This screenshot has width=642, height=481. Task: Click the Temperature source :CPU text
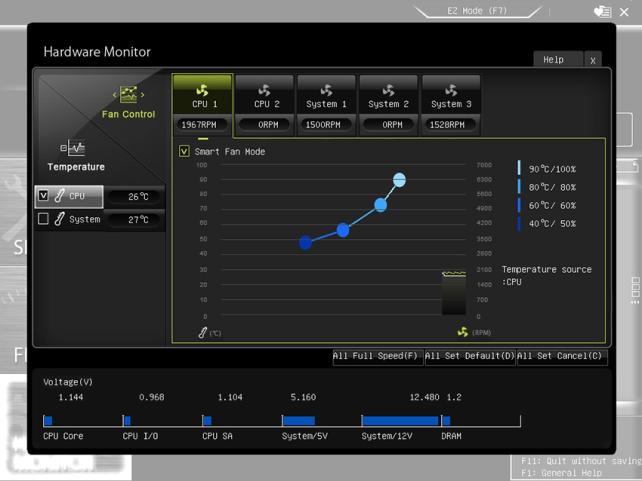tap(546, 276)
